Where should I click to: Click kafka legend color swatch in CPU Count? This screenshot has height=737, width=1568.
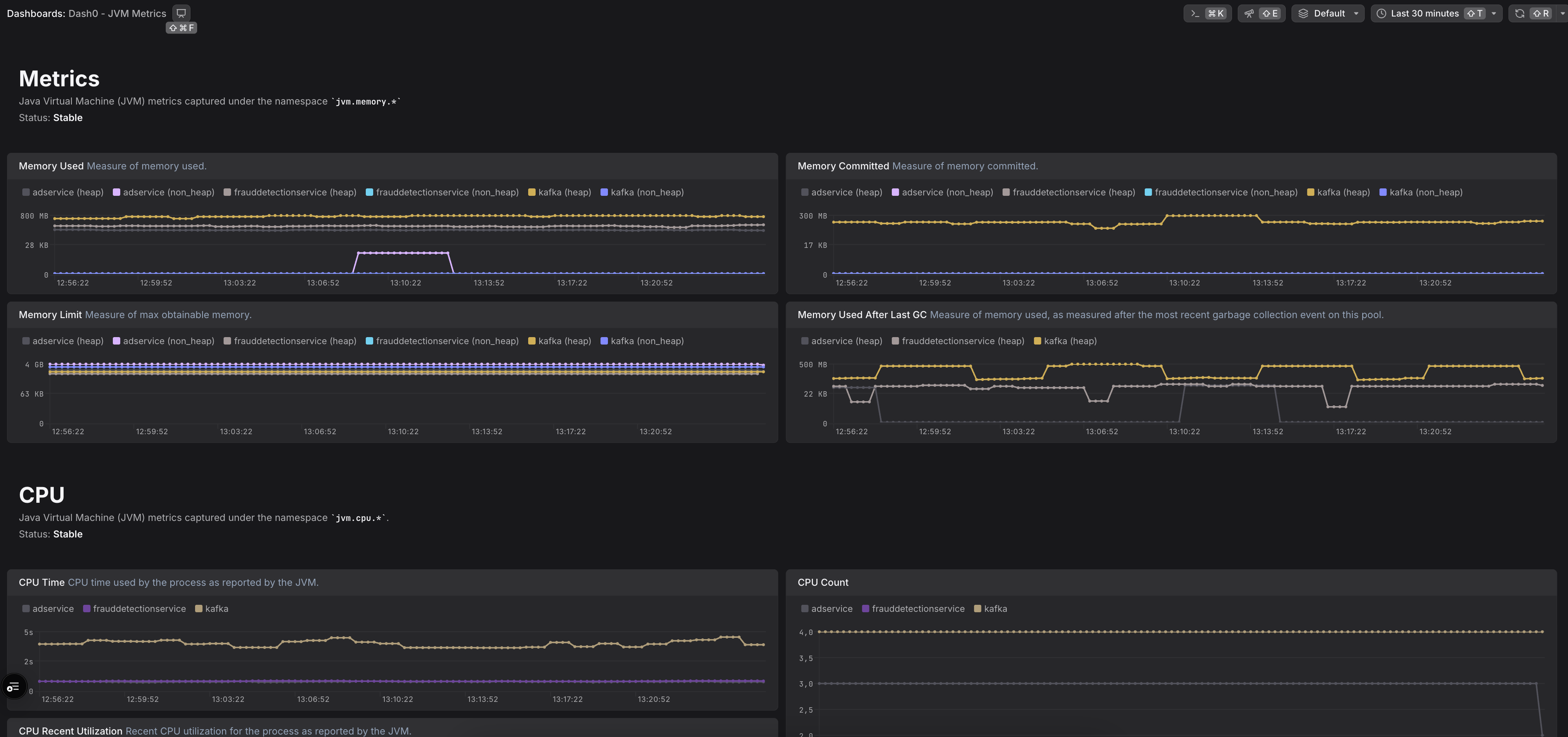pos(977,609)
